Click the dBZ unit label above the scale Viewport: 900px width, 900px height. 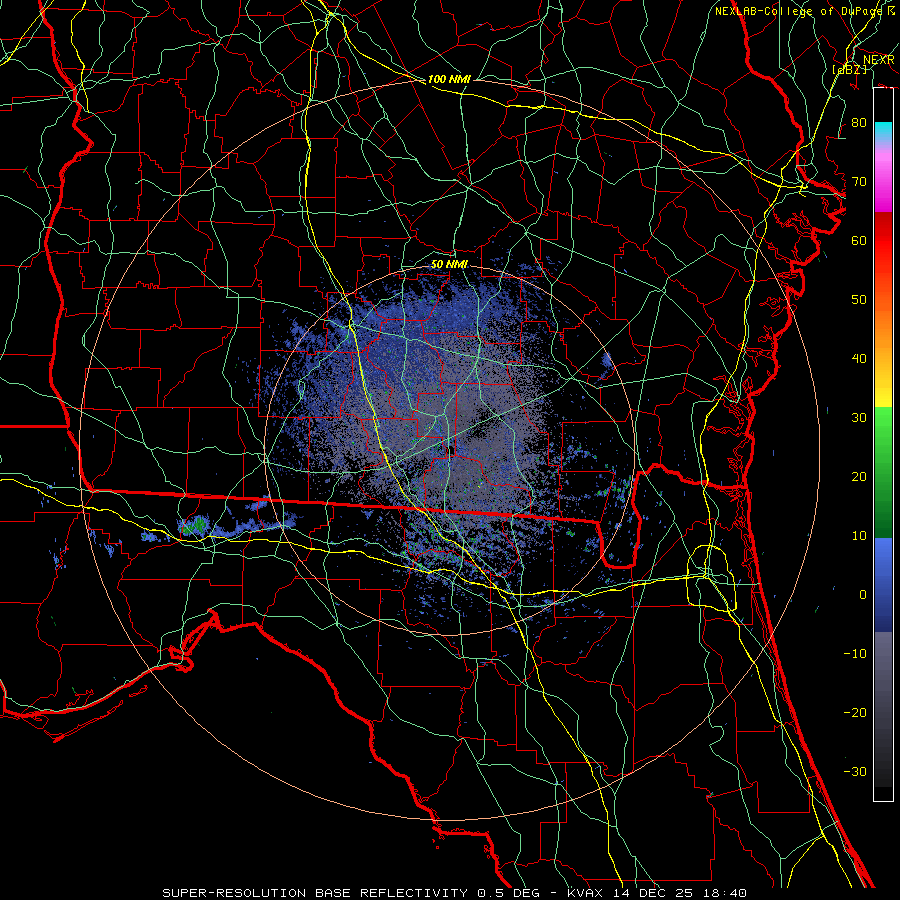click(849, 69)
